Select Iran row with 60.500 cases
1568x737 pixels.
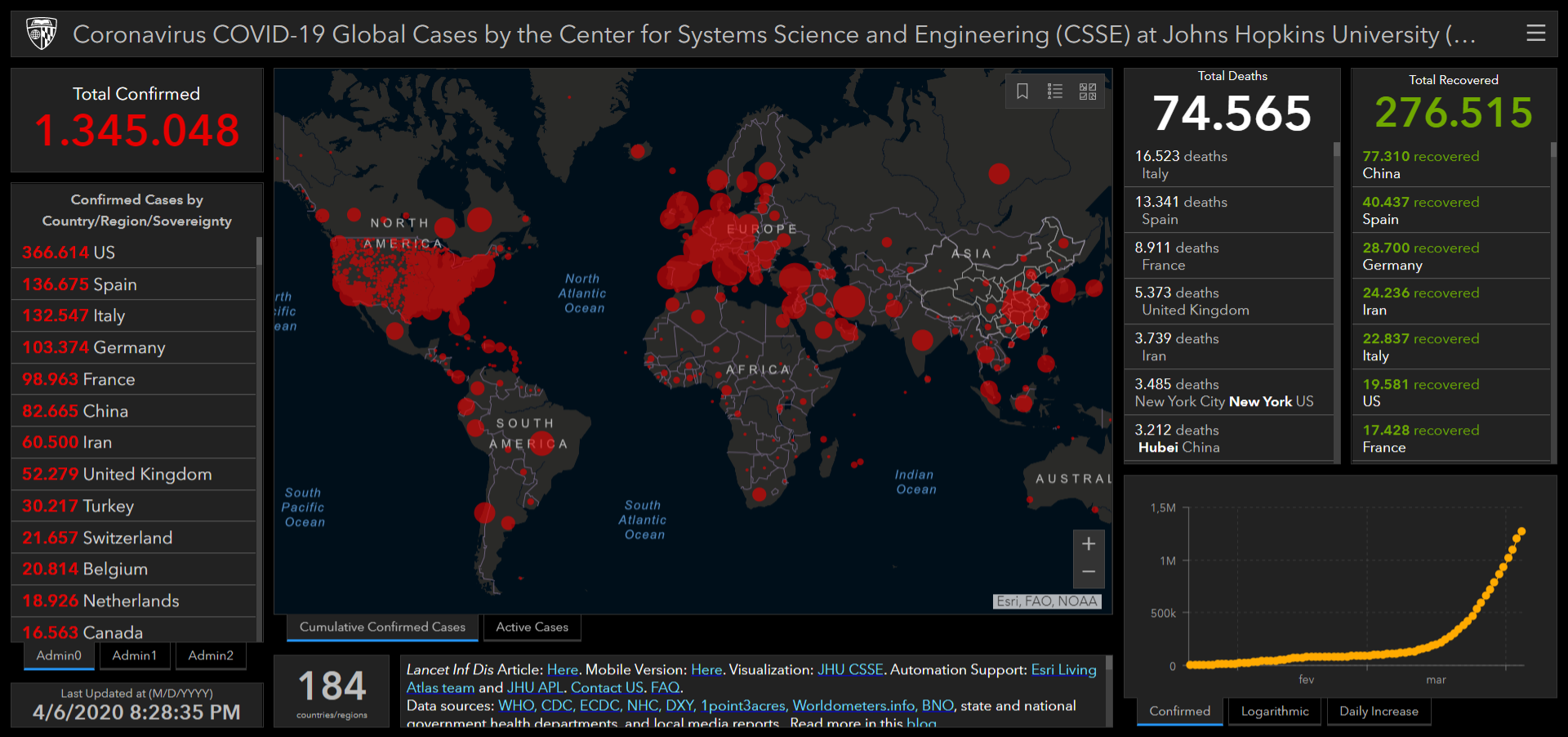pos(134,442)
